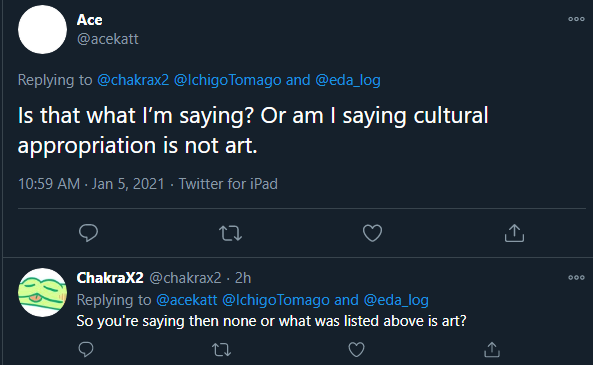Open the 2h timestamp on ChakraX2's tweet

coord(243,278)
